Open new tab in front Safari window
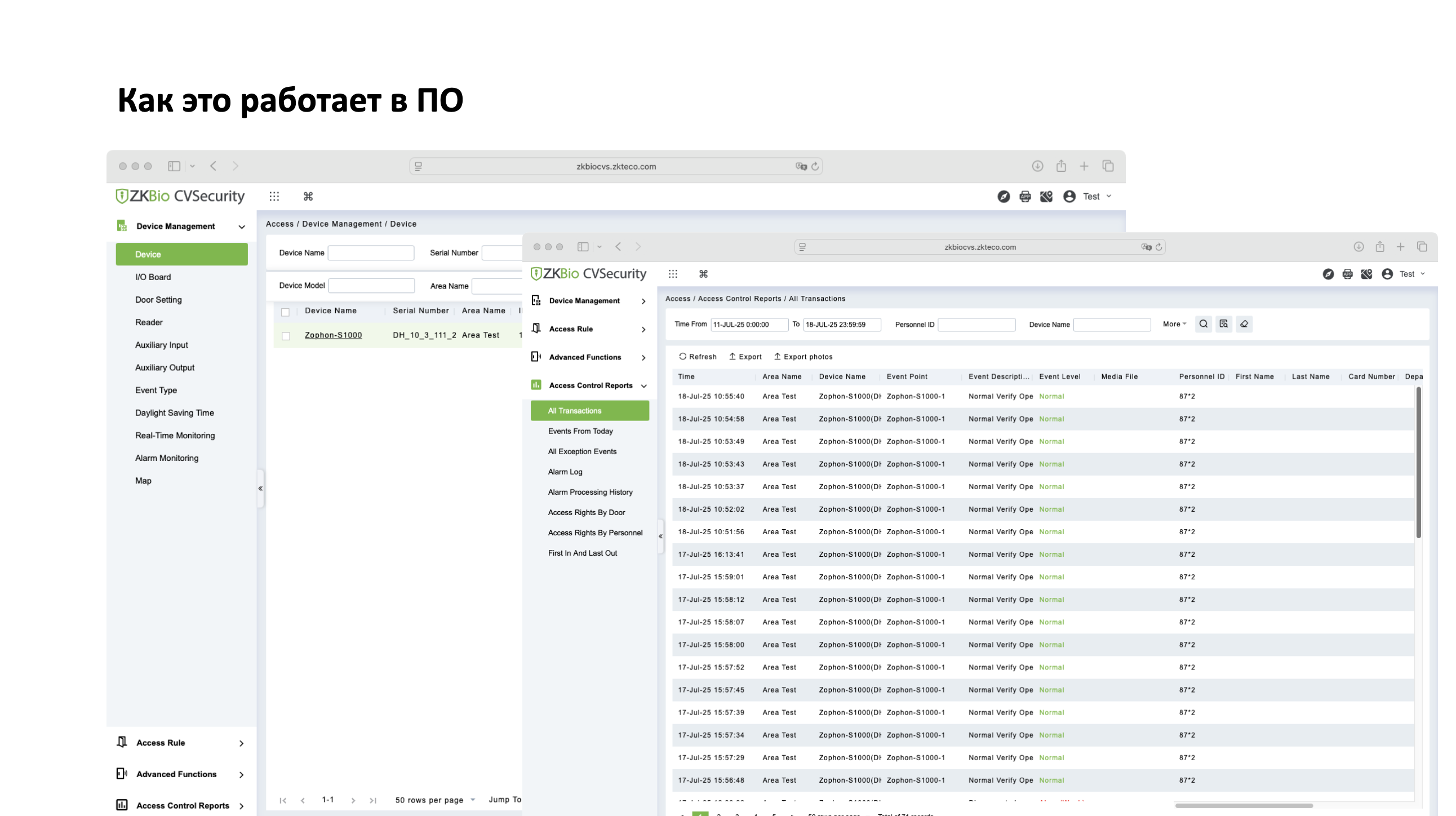 coord(1400,246)
